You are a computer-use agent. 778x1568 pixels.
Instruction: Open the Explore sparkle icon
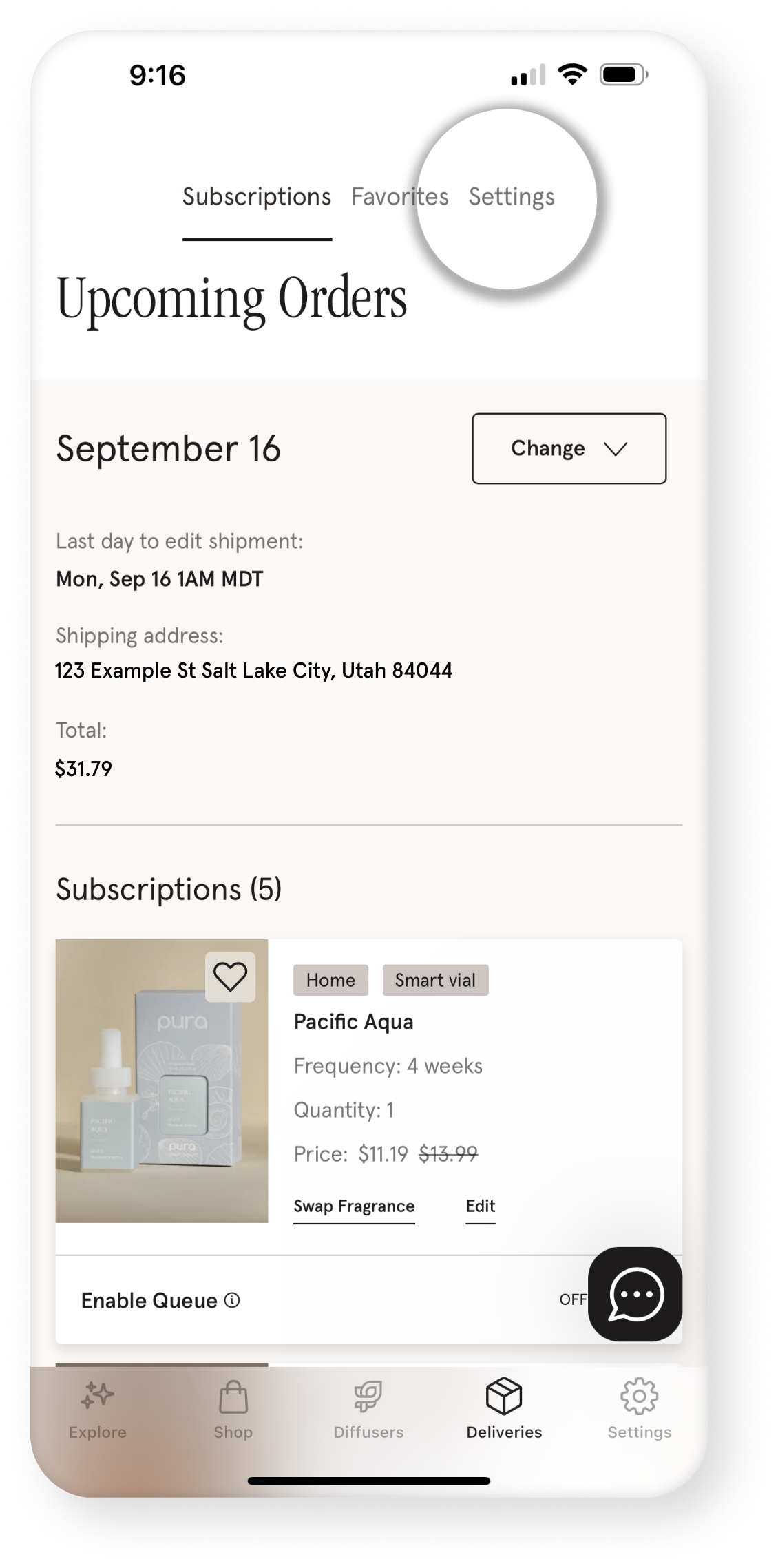point(97,1397)
